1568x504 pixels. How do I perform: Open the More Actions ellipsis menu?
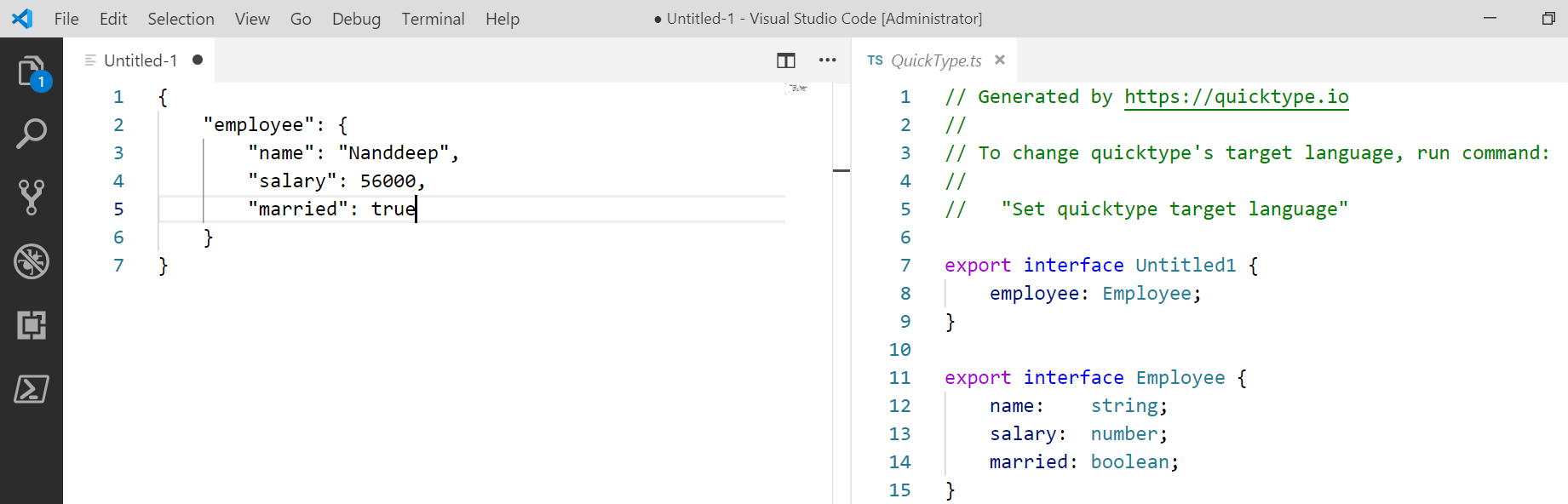click(x=827, y=60)
